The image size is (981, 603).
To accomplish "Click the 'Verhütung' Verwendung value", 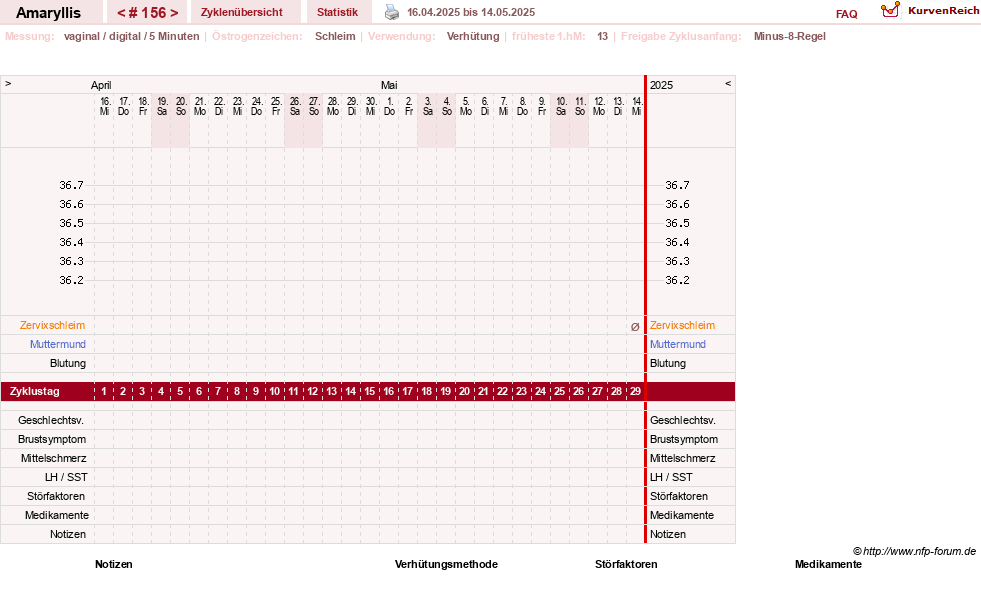I will pos(473,36).
